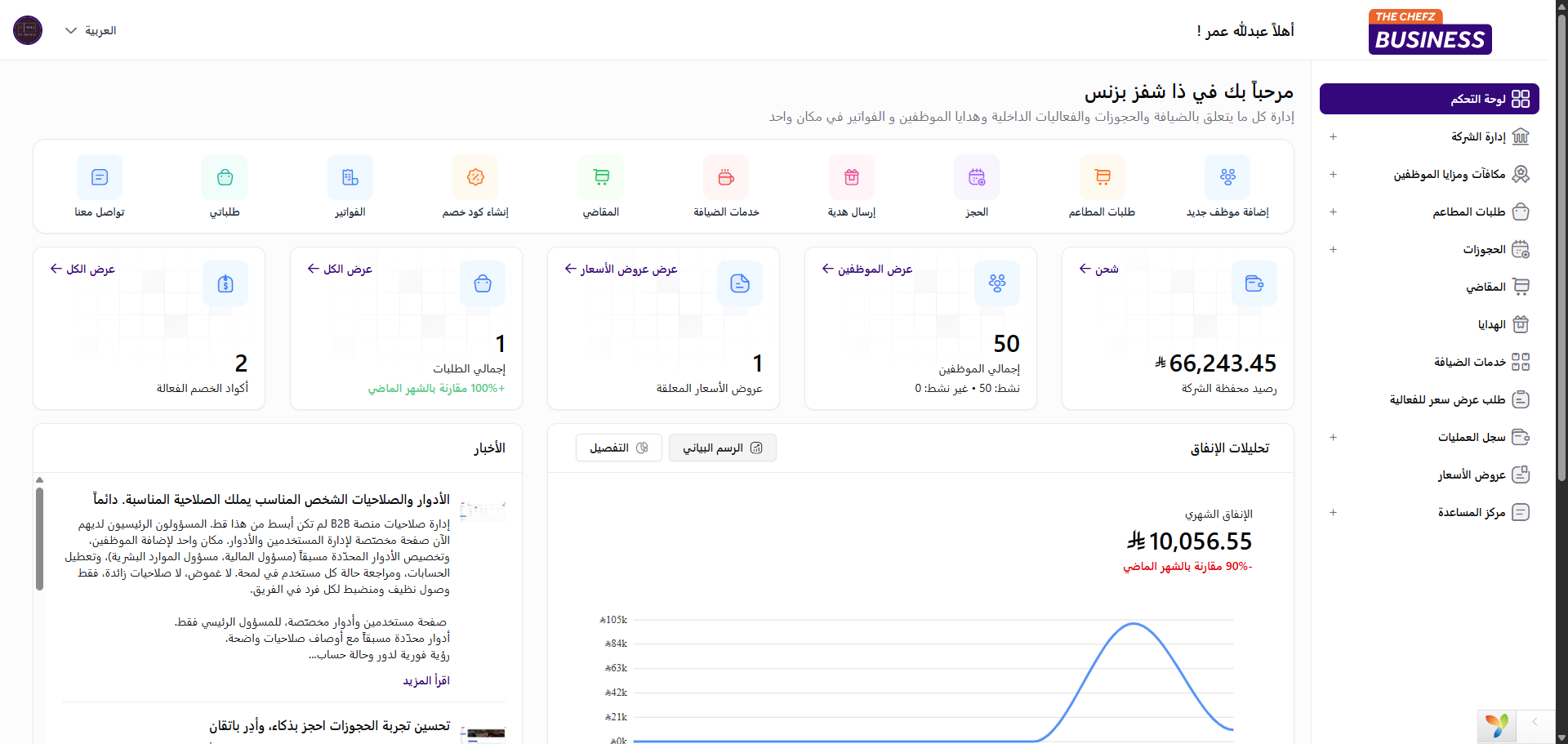Click the document icon in عروض الأسعار المعلقة card
The height and width of the screenshot is (744, 1568).
(x=740, y=283)
